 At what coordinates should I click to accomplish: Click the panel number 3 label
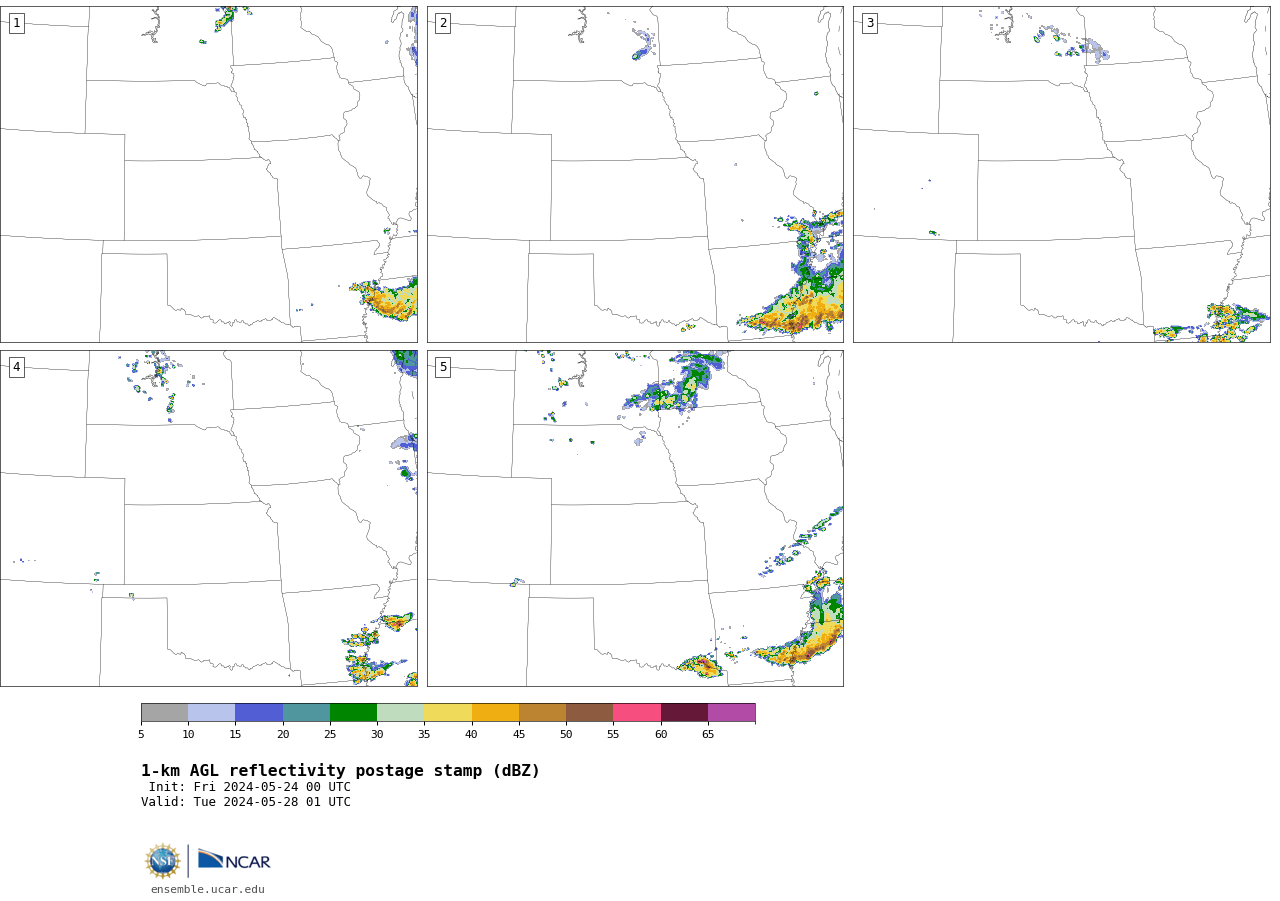click(869, 23)
